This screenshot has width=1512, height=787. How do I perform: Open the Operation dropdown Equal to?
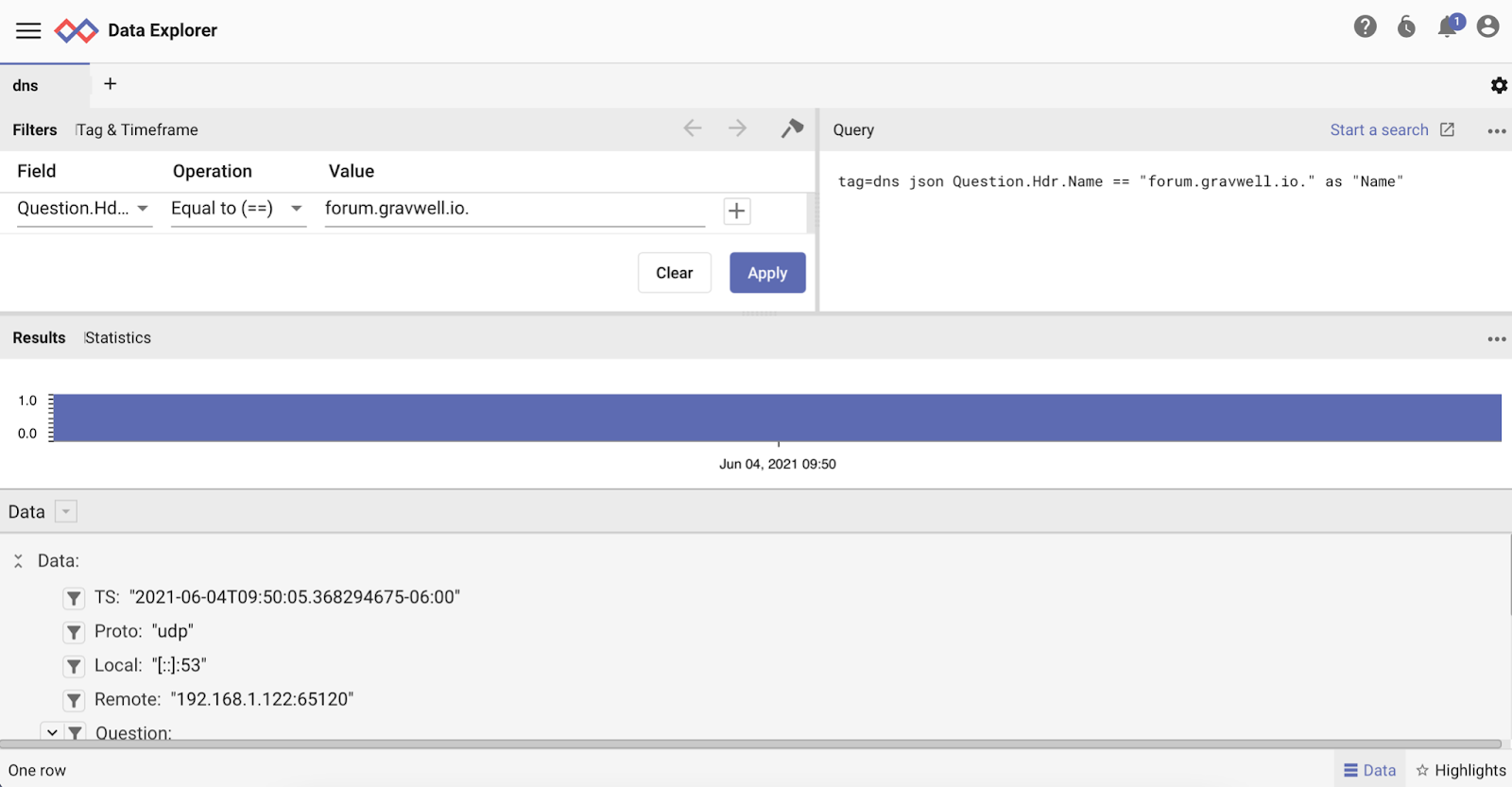pyautogui.click(x=238, y=209)
